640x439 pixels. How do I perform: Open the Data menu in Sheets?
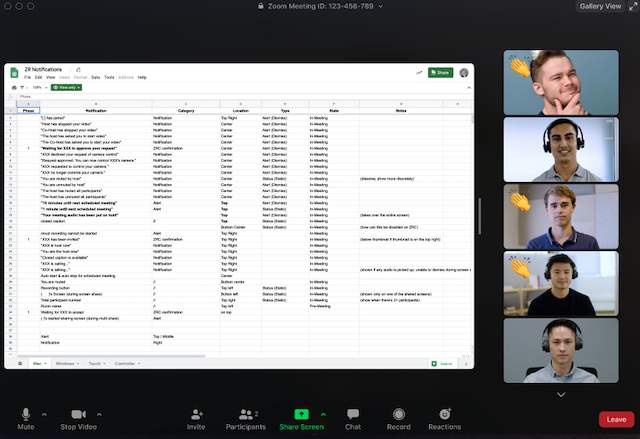[96, 77]
